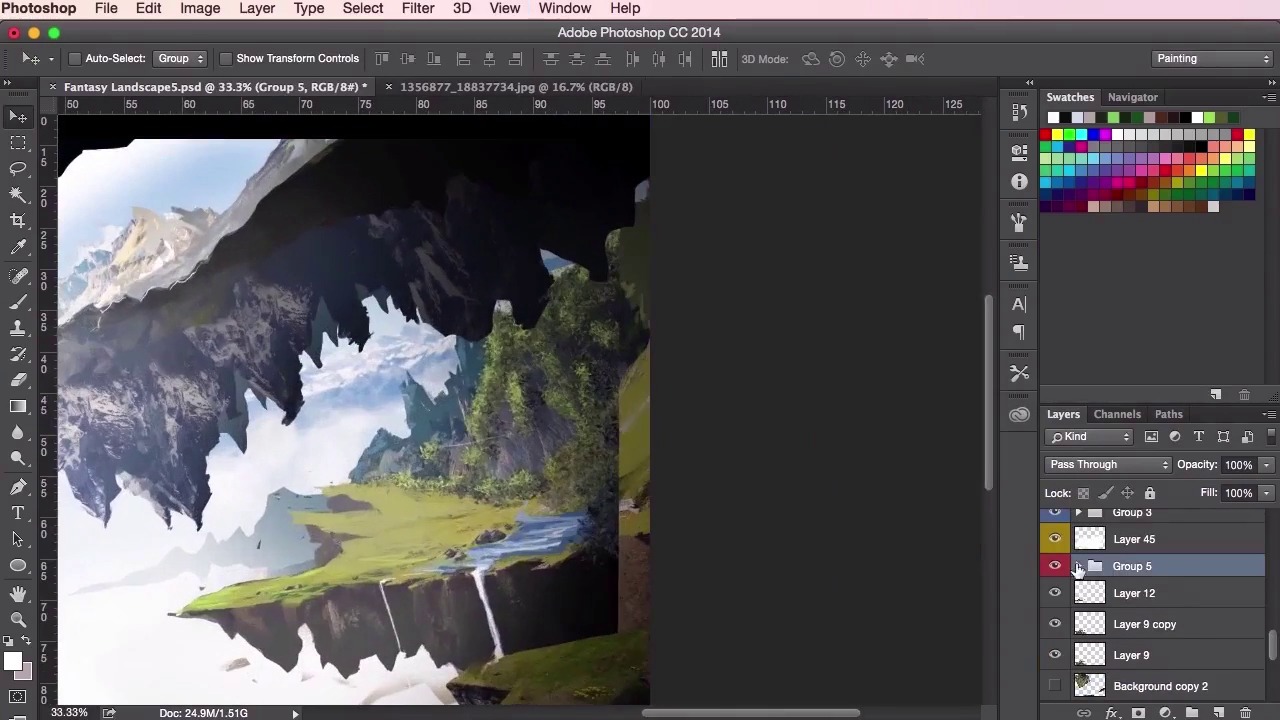Toggle lock transparent pixels

click(x=1083, y=493)
